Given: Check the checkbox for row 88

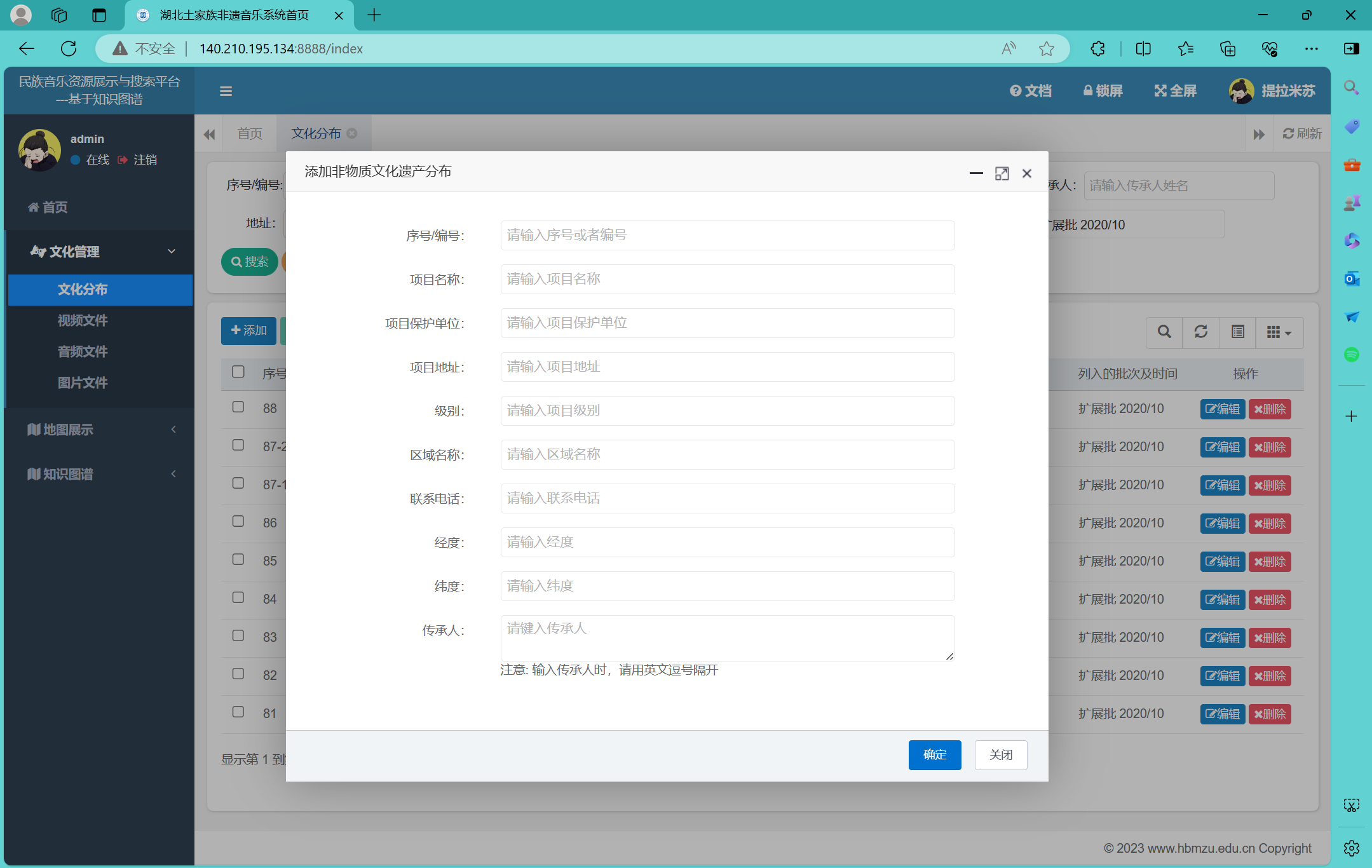Looking at the screenshot, I should point(238,407).
